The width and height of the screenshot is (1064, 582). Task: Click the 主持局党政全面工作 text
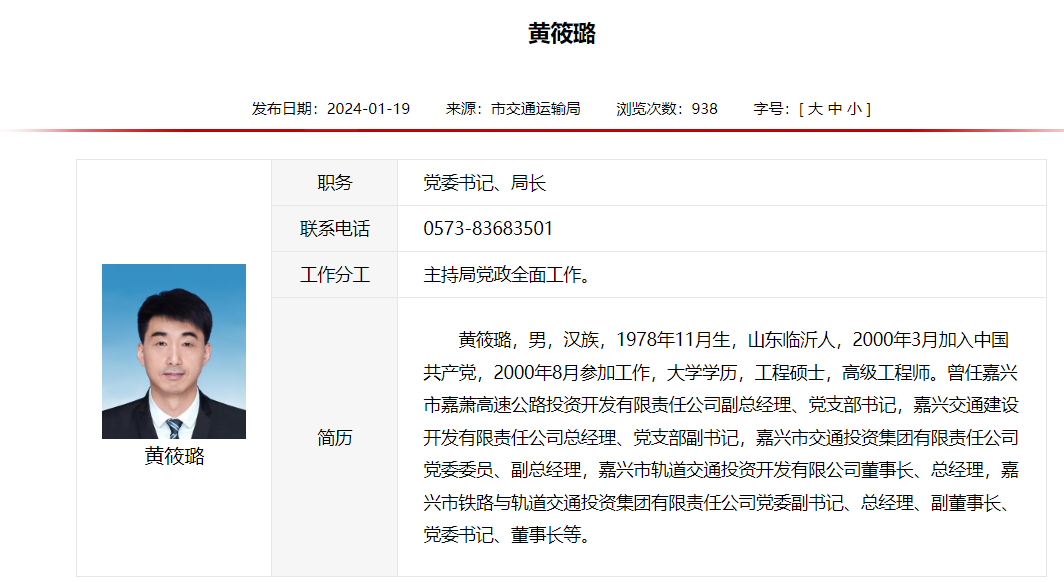(506, 275)
